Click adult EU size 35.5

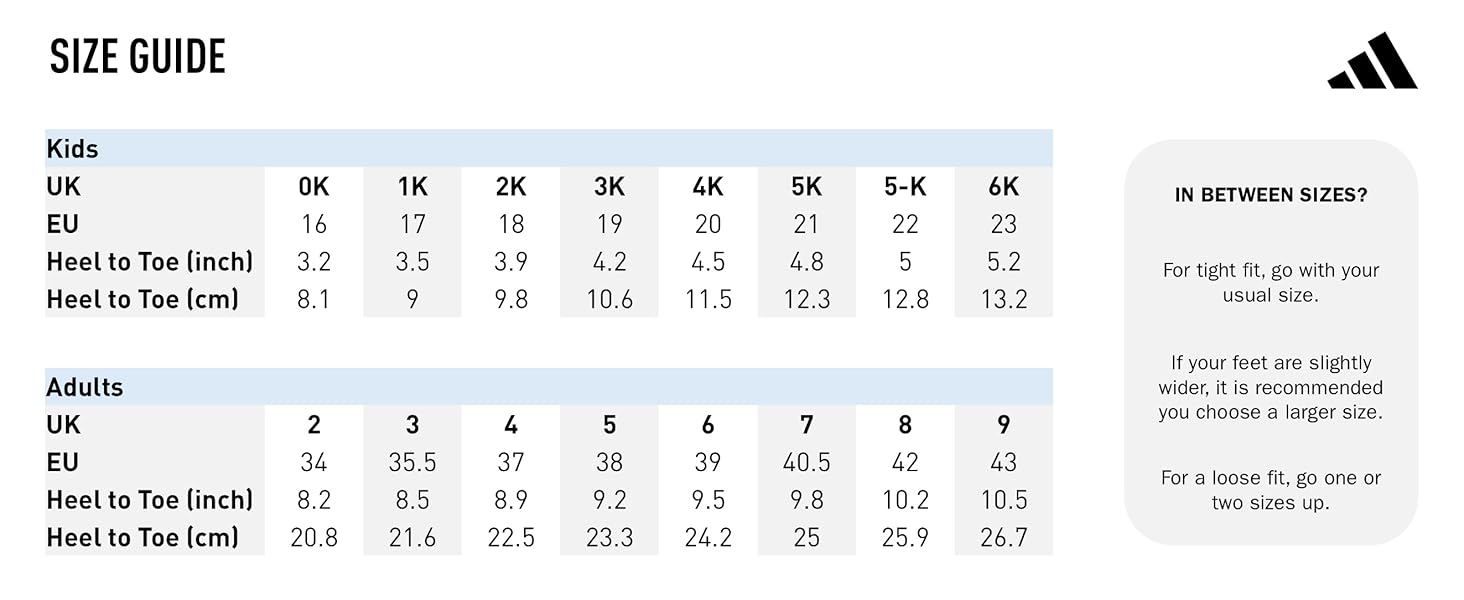click(x=412, y=462)
